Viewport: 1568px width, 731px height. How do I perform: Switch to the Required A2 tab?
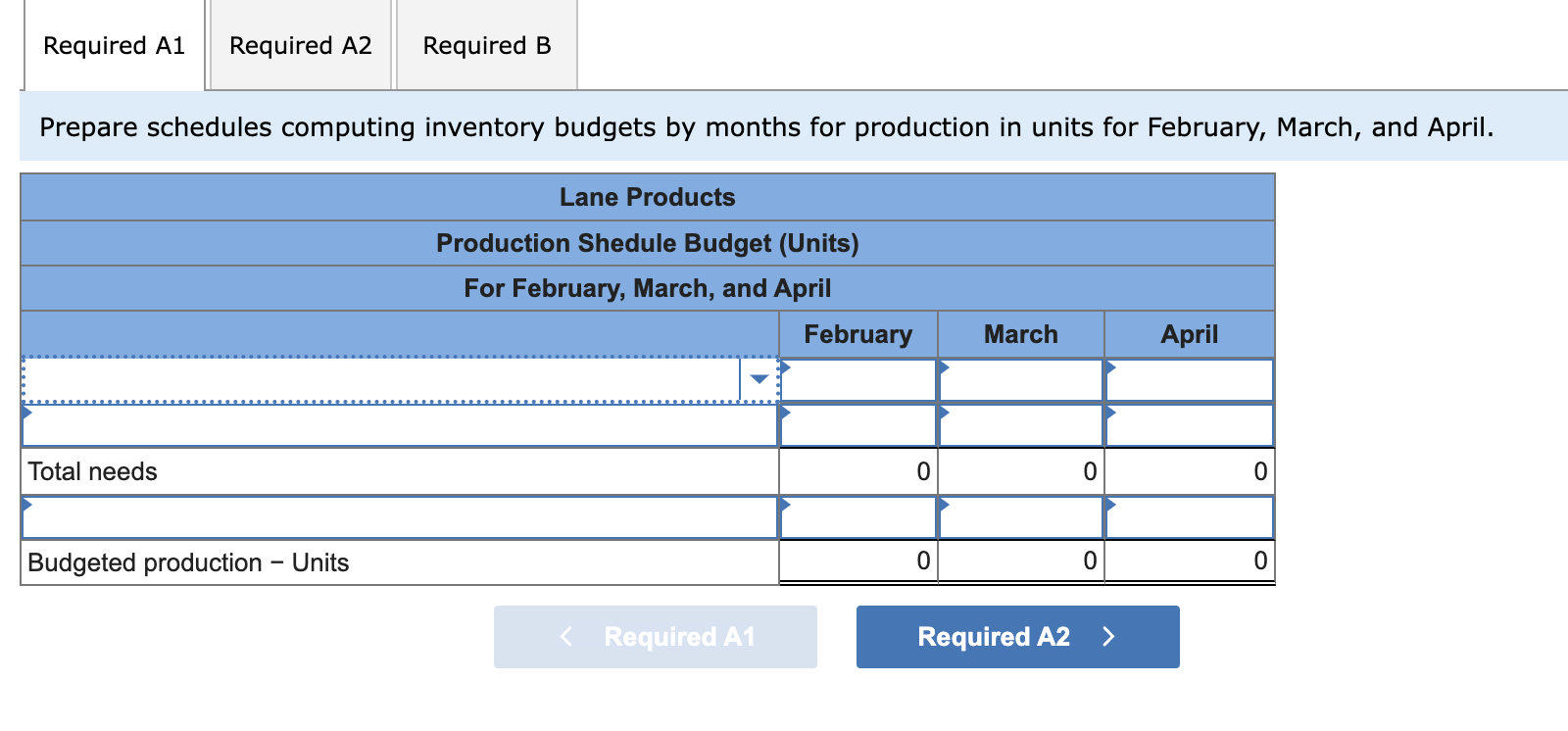click(x=300, y=46)
